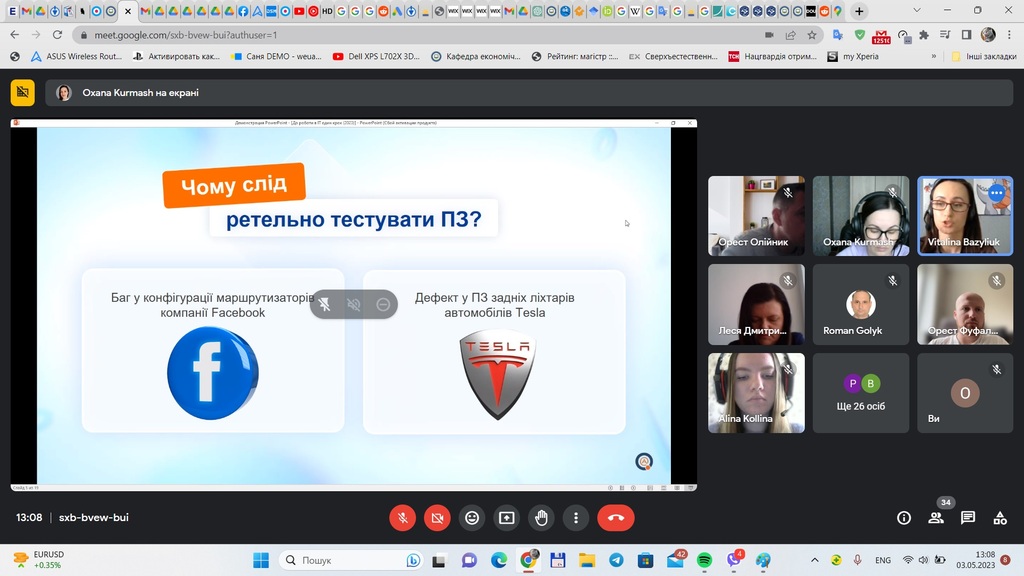The image size is (1024, 576).
Task: Open the emoji reactions button
Action: (x=472, y=518)
